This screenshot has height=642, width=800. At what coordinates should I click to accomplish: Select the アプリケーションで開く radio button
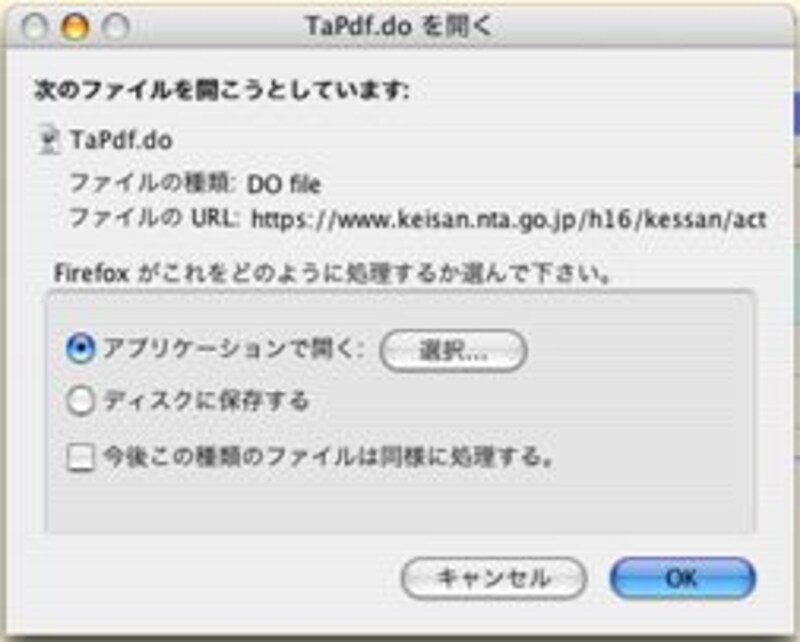tap(80, 349)
